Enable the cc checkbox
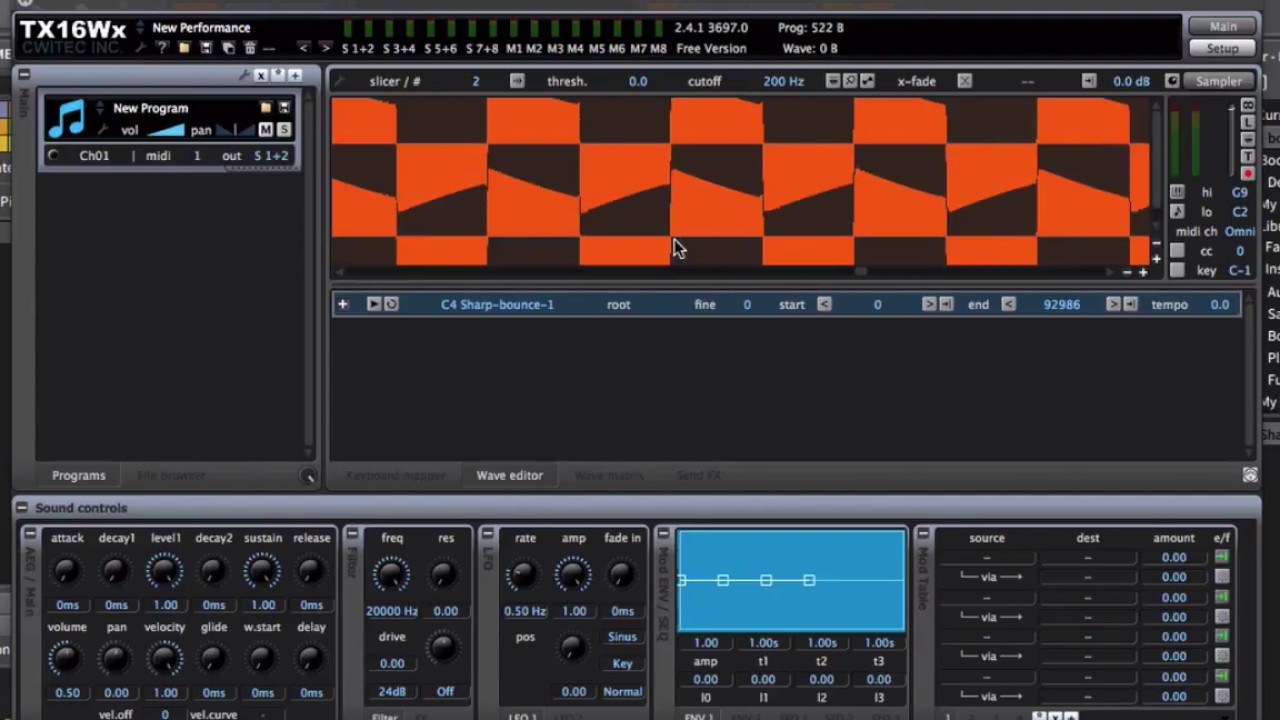The height and width of the screenshot is (720, 1280). [1177, 251]
